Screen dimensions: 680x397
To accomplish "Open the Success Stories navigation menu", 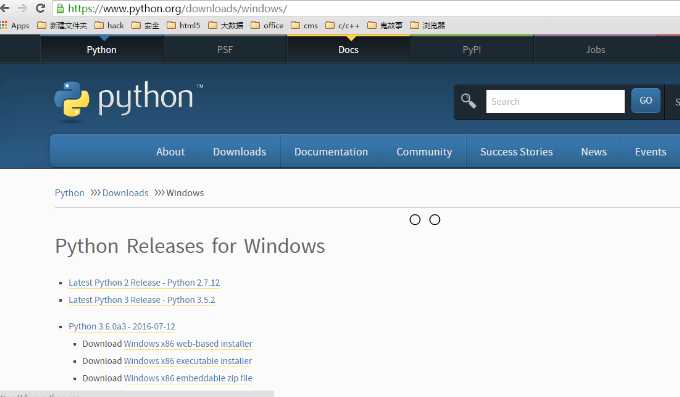I will coord(517,152).
